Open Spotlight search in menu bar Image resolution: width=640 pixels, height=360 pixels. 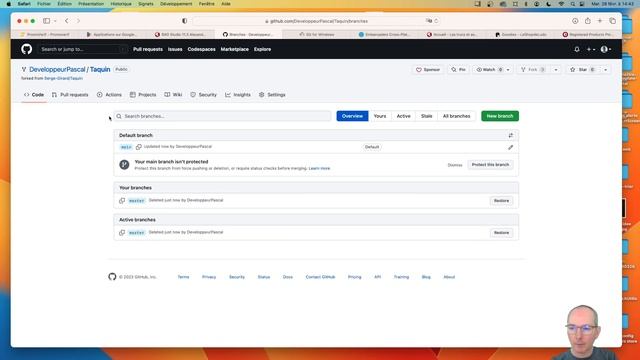[573, 4]
